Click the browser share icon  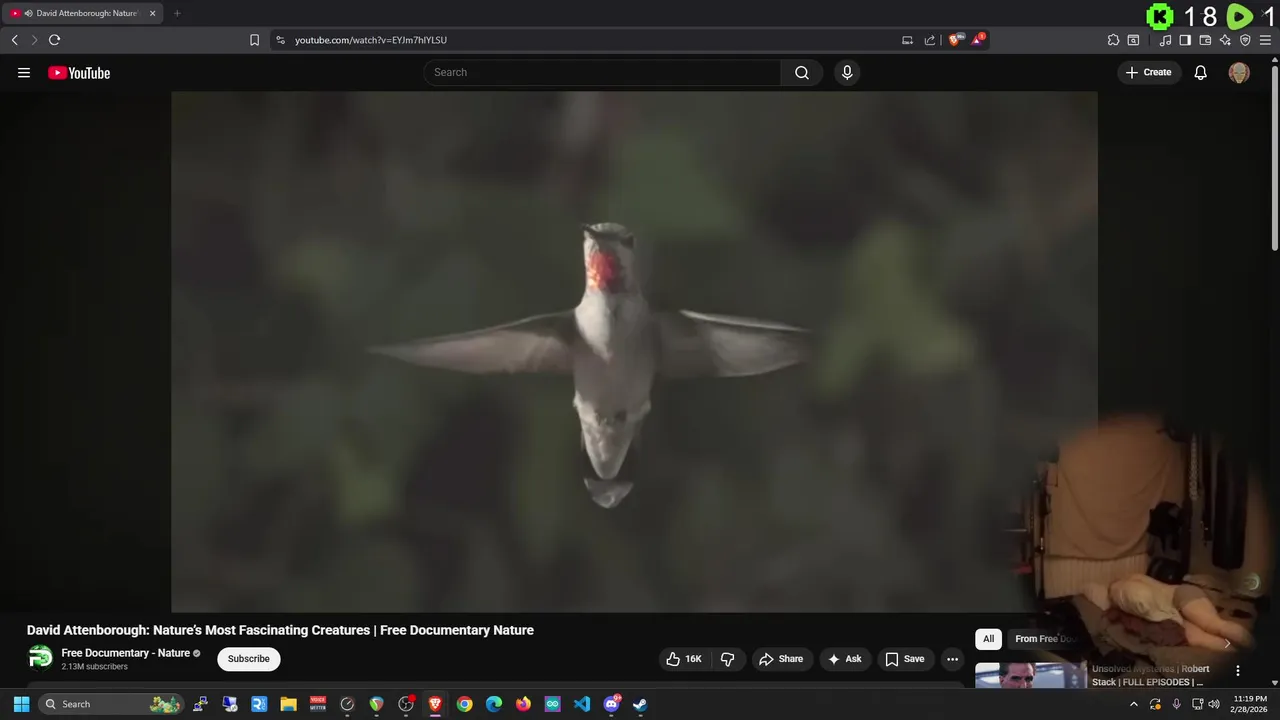(x=929, y=40)
